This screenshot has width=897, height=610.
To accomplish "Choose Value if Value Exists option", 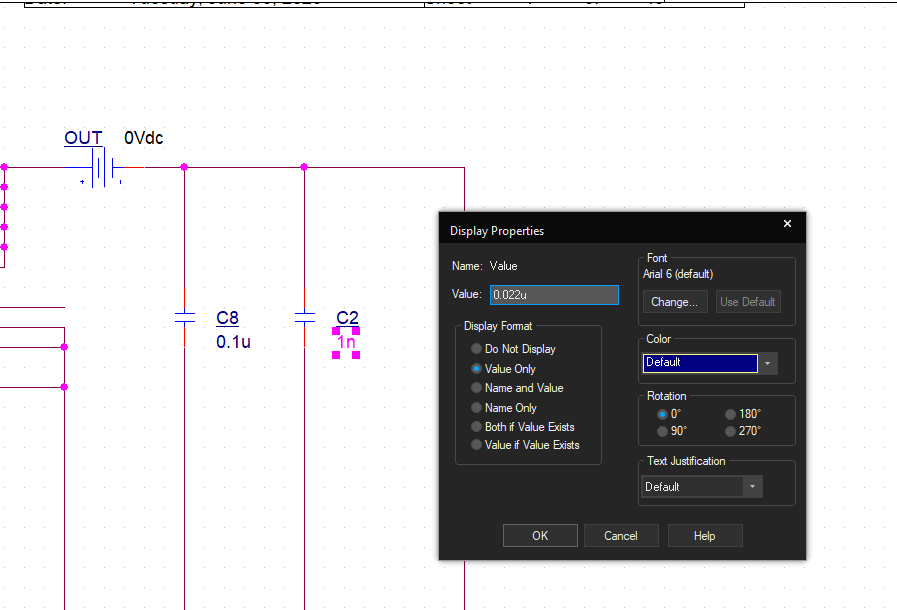I will point(477,445).
